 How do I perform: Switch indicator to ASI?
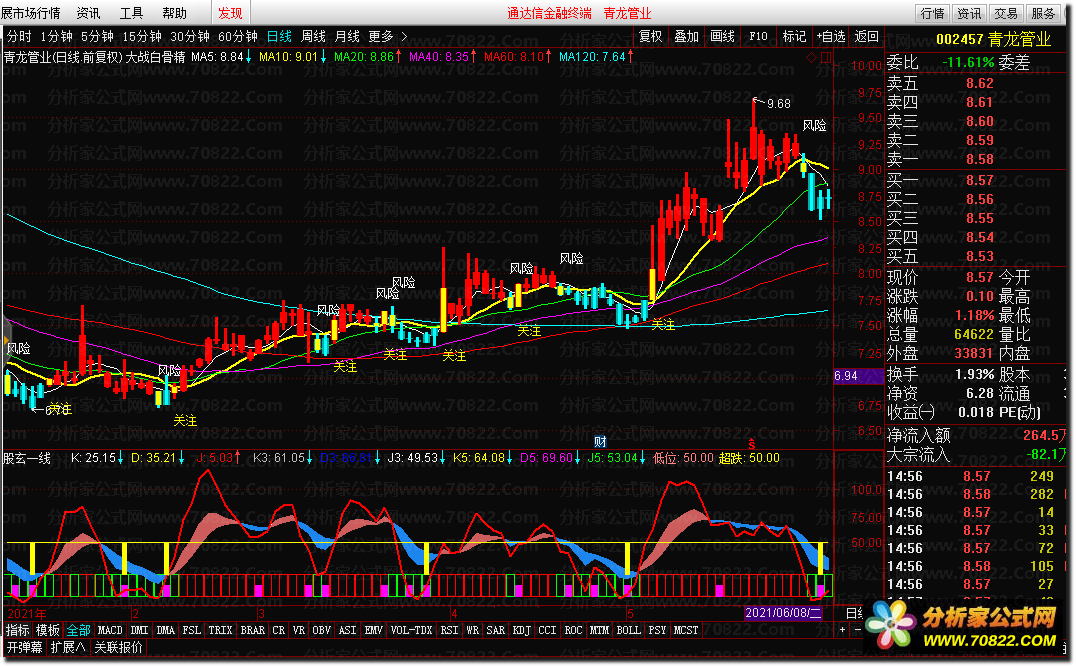tap(347, 630)
